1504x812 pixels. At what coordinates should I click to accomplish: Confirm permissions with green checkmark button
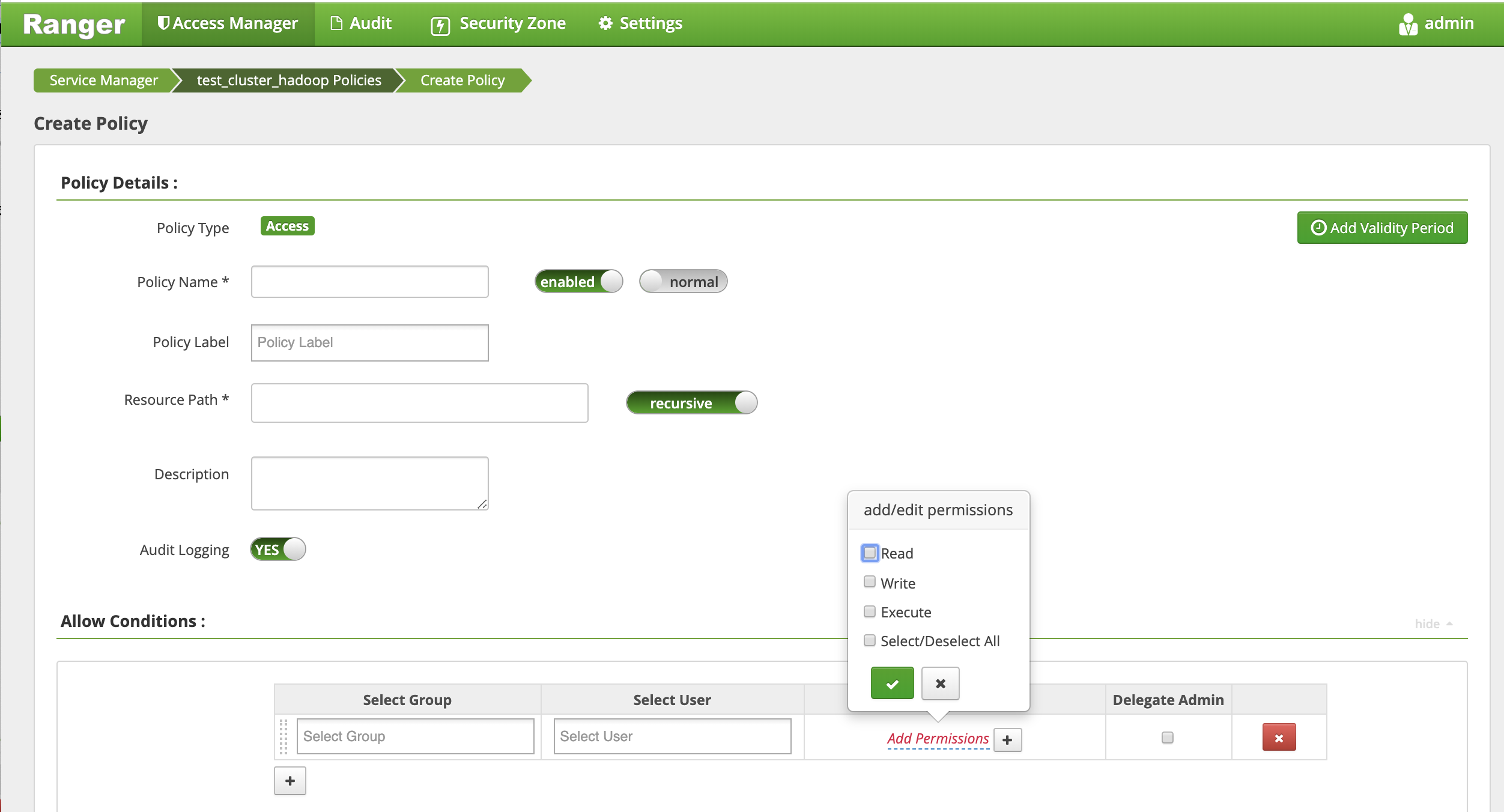[x=892, y=683]
